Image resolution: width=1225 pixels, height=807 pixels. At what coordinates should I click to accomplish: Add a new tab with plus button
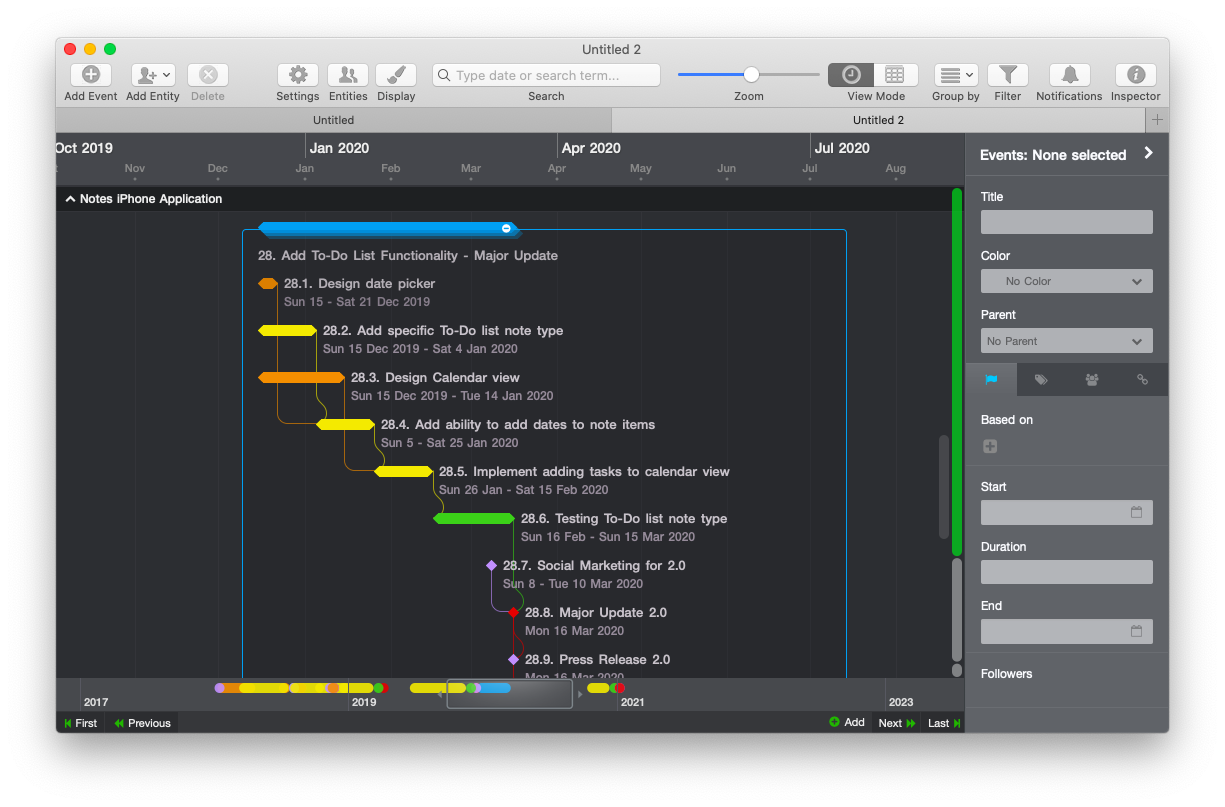pyautogui.click(x=1157, y=120)
